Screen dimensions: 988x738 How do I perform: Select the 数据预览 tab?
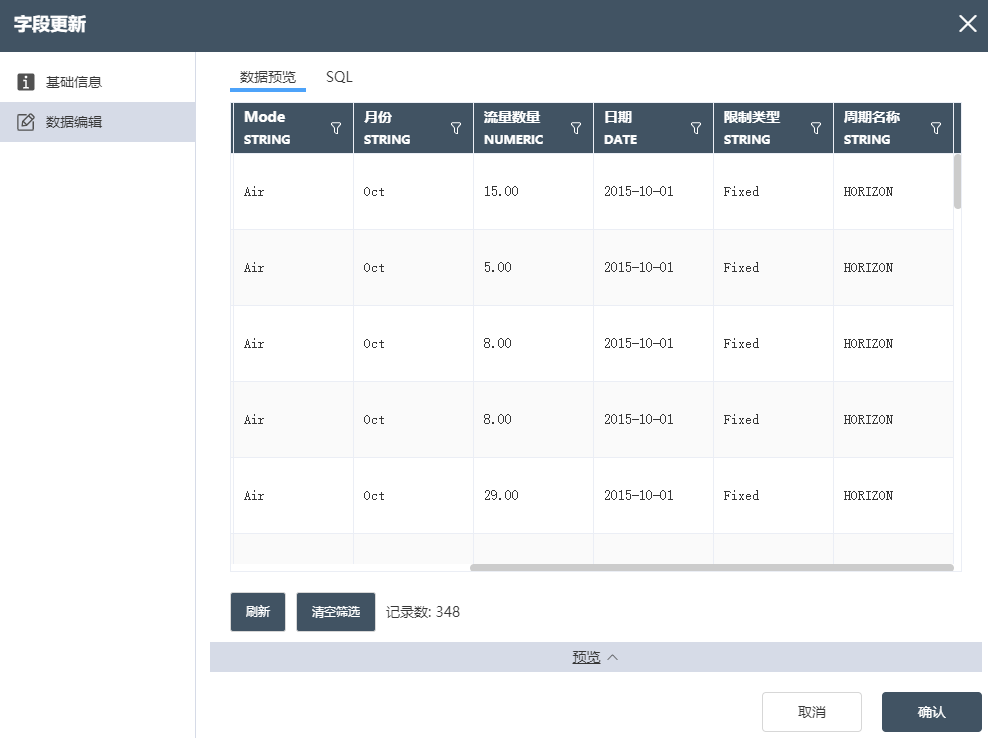268,77
